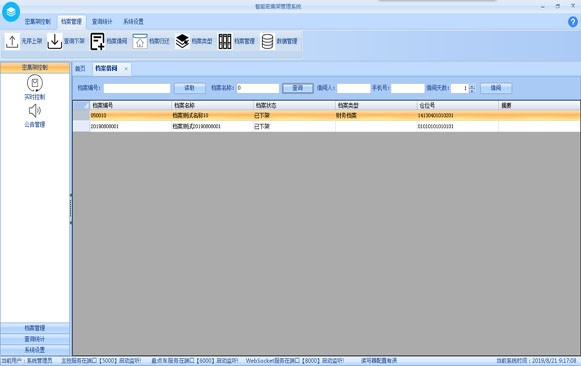This screenshot has height=366, width=581.
Task: Click the 读取 button
Action: (190, 88)
